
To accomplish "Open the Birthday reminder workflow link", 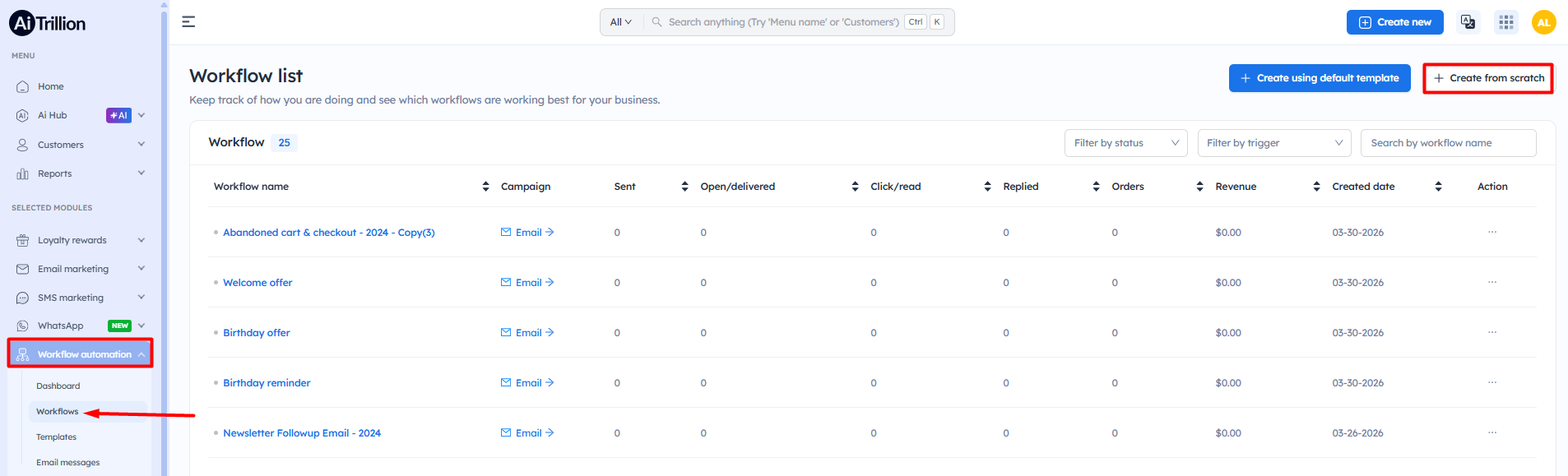I will [x=267, y=383].
